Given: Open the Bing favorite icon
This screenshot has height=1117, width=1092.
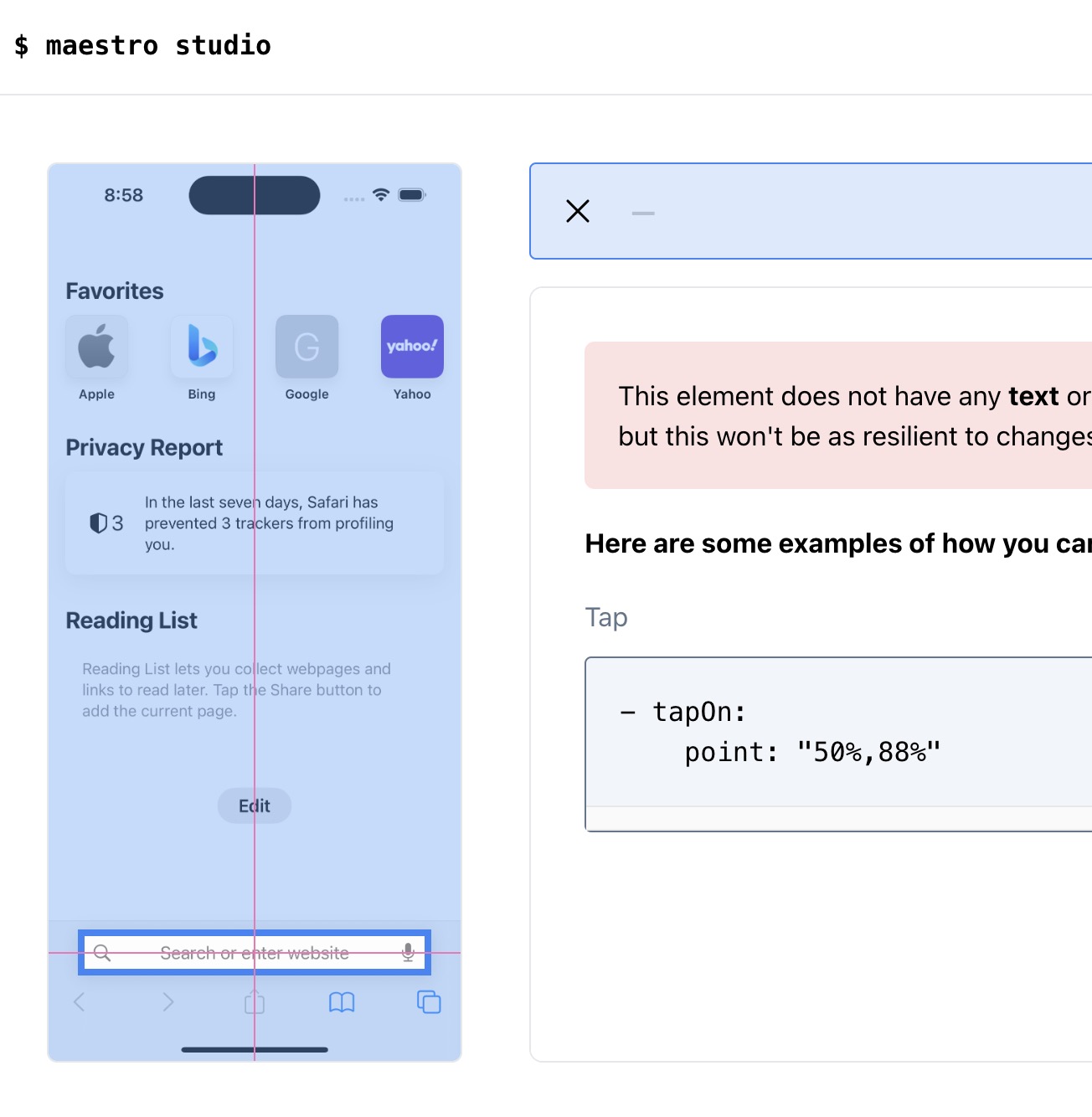Looking at the screenshot, I should click(202, 347).
